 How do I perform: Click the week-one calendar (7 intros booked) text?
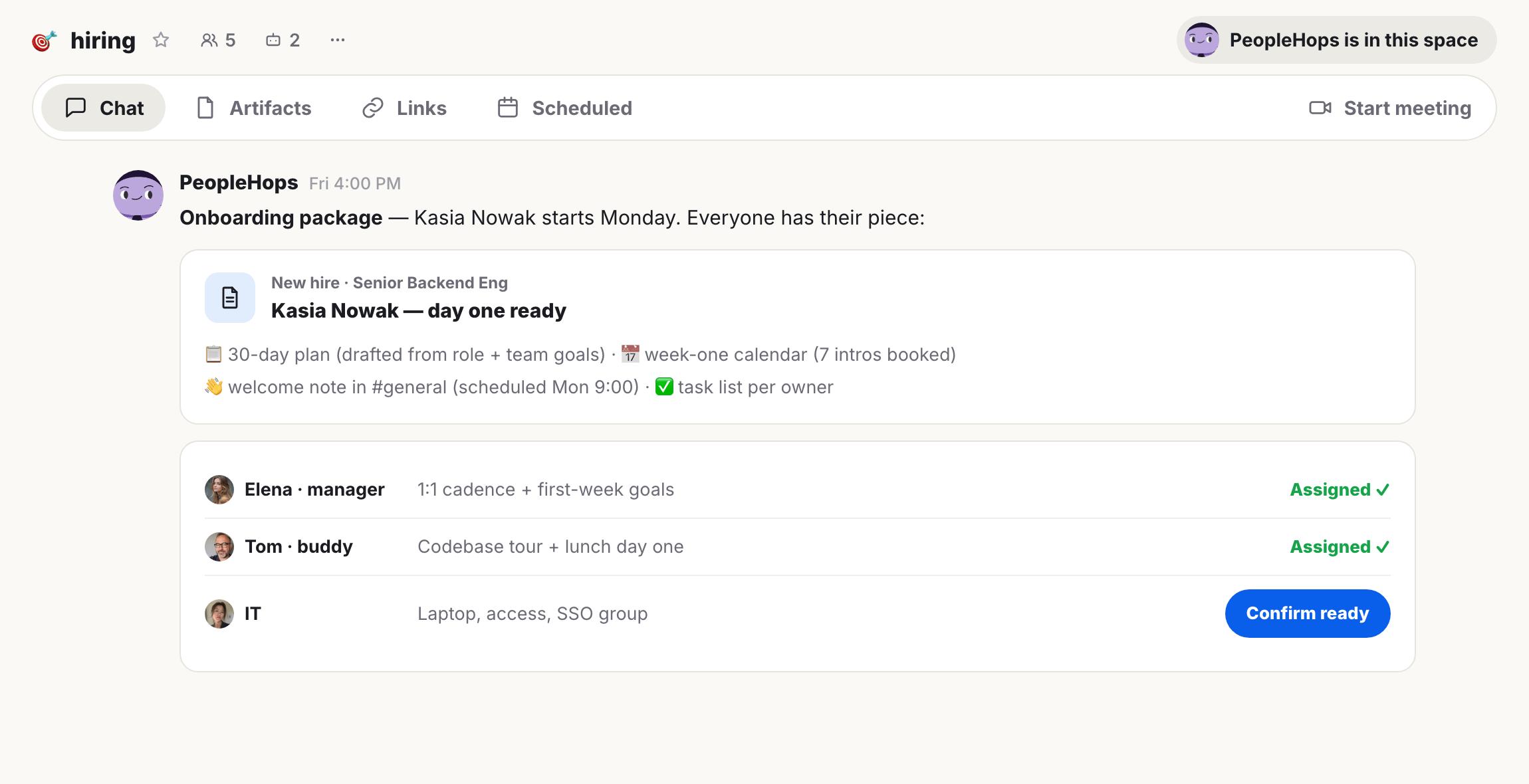tap(800, 355)
